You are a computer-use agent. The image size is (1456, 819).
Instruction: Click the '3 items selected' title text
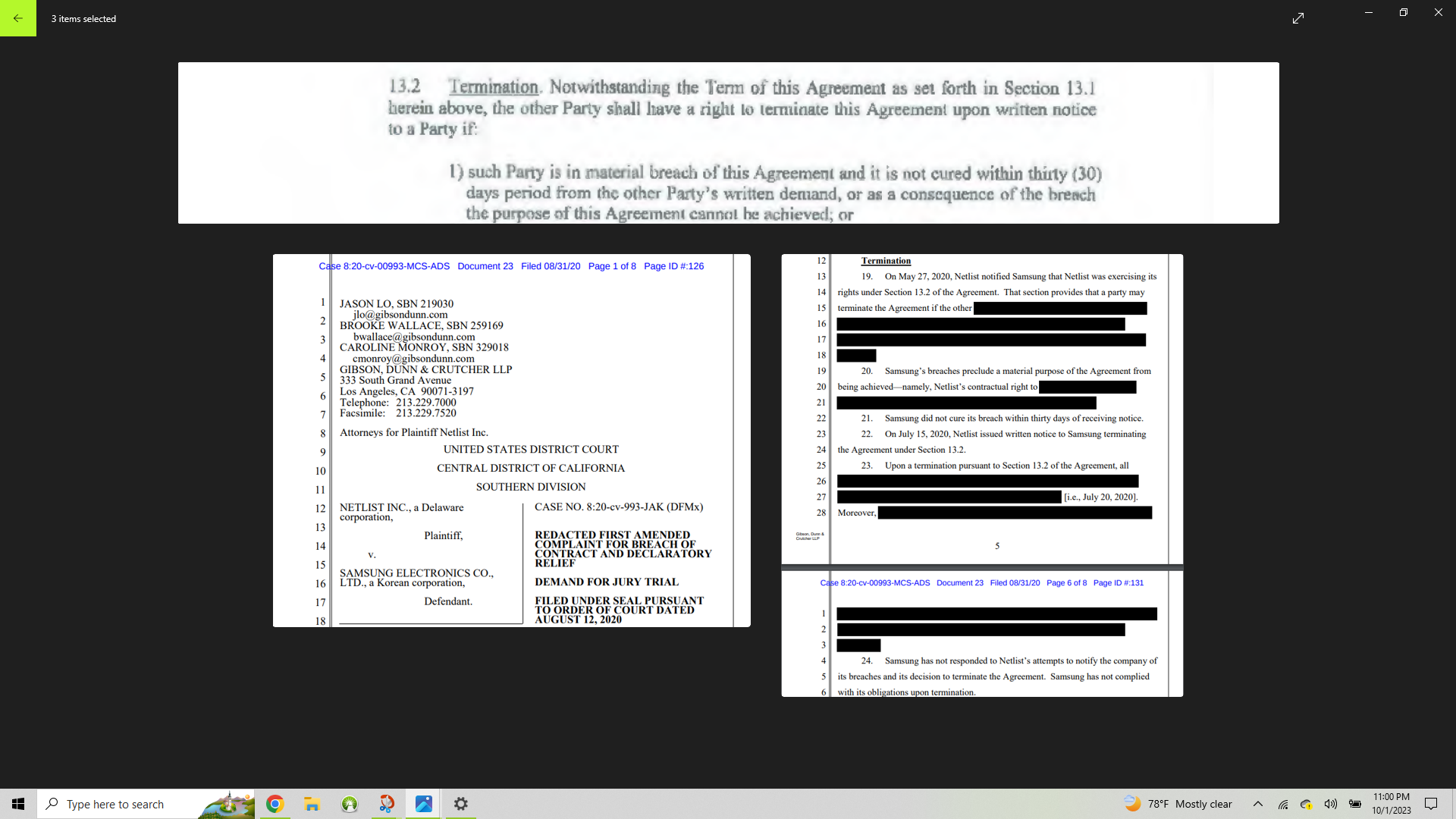[x=83, y=18]
